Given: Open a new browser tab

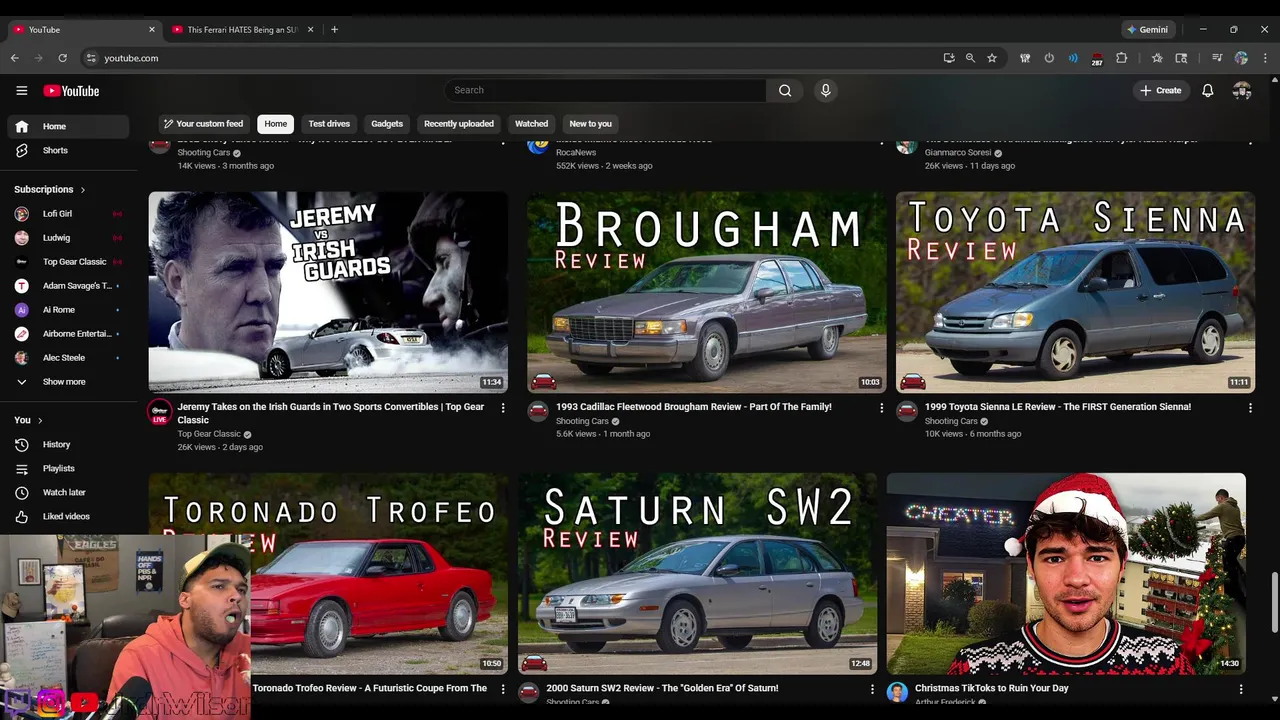Looking at the screenshot, I should (334, 30).
